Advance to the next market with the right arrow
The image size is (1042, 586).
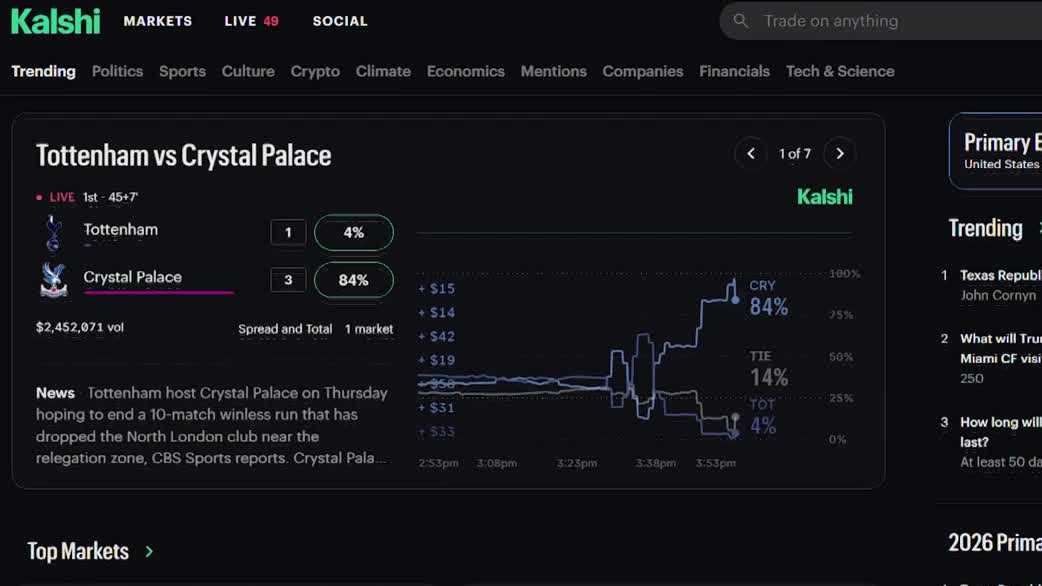840,153
